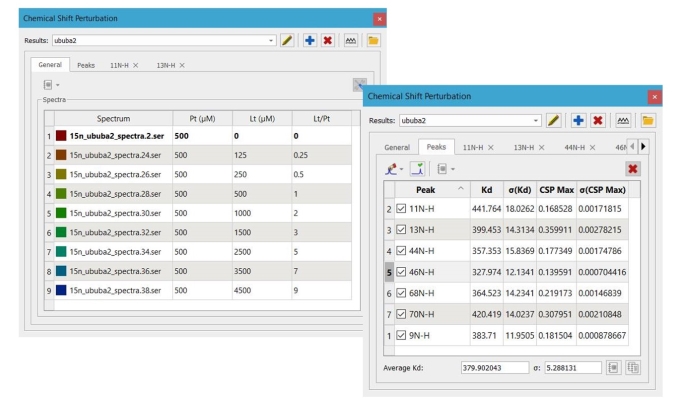Click the dark red swatch for spectra.2.ser
Screen dimensions: 700x403
[x=61, y=135]
